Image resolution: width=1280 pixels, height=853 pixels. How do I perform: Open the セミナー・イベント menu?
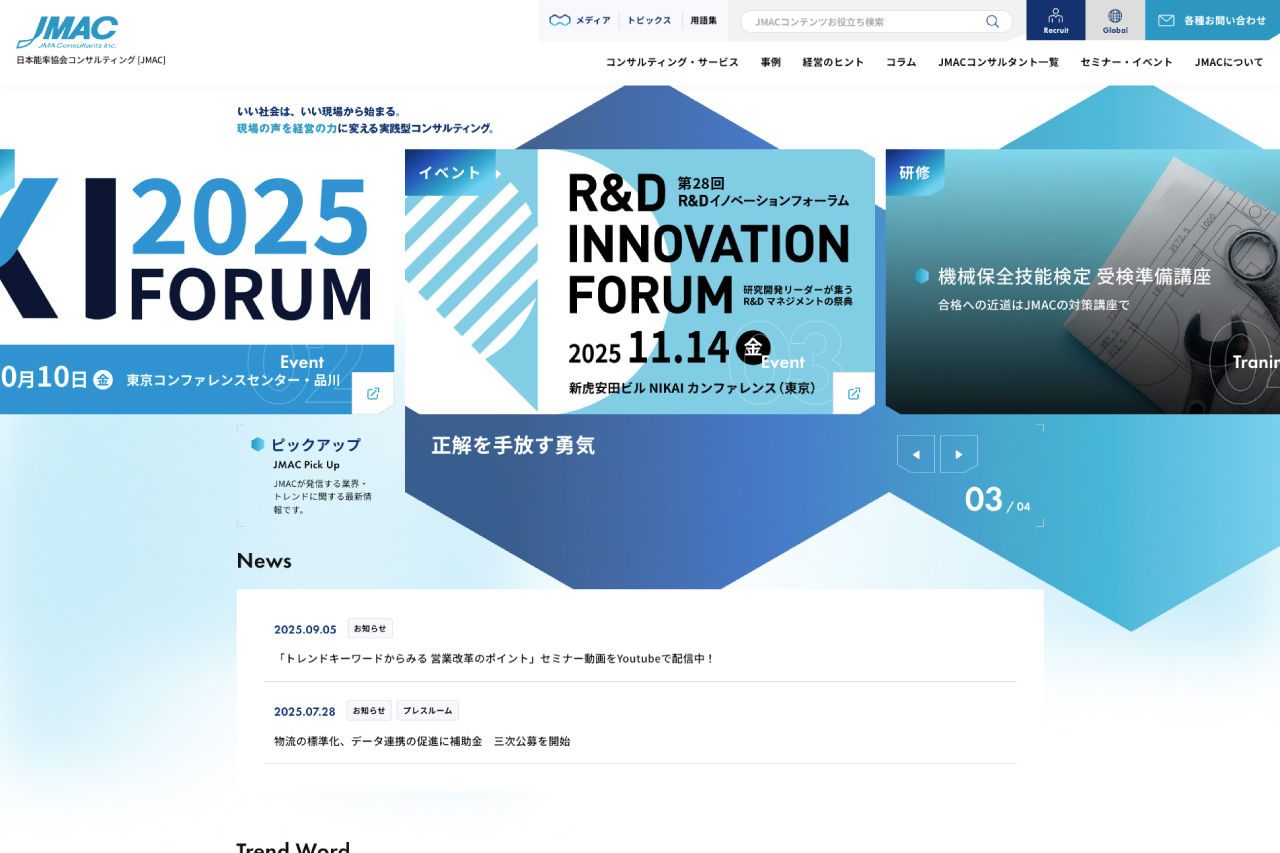[1126, 62]
